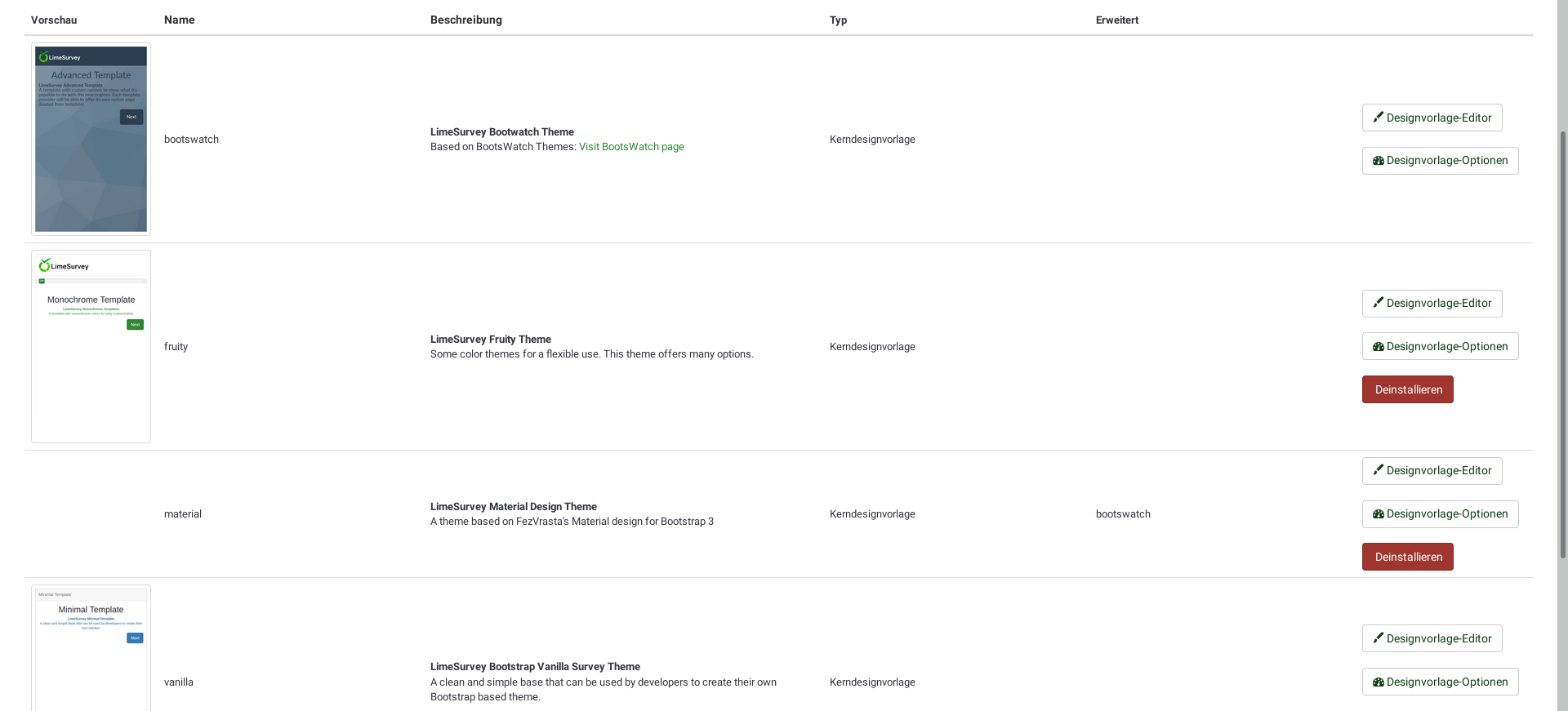
Task: Click the page's vertical scrollbar
Action: [x=1563, y=343]
